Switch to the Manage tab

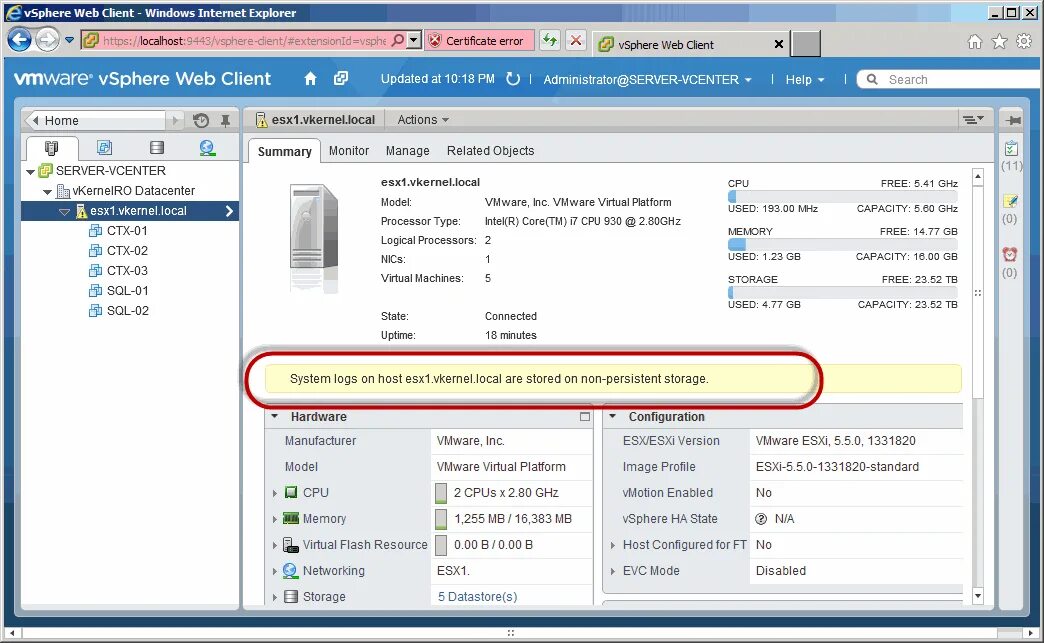click(407, 151)
